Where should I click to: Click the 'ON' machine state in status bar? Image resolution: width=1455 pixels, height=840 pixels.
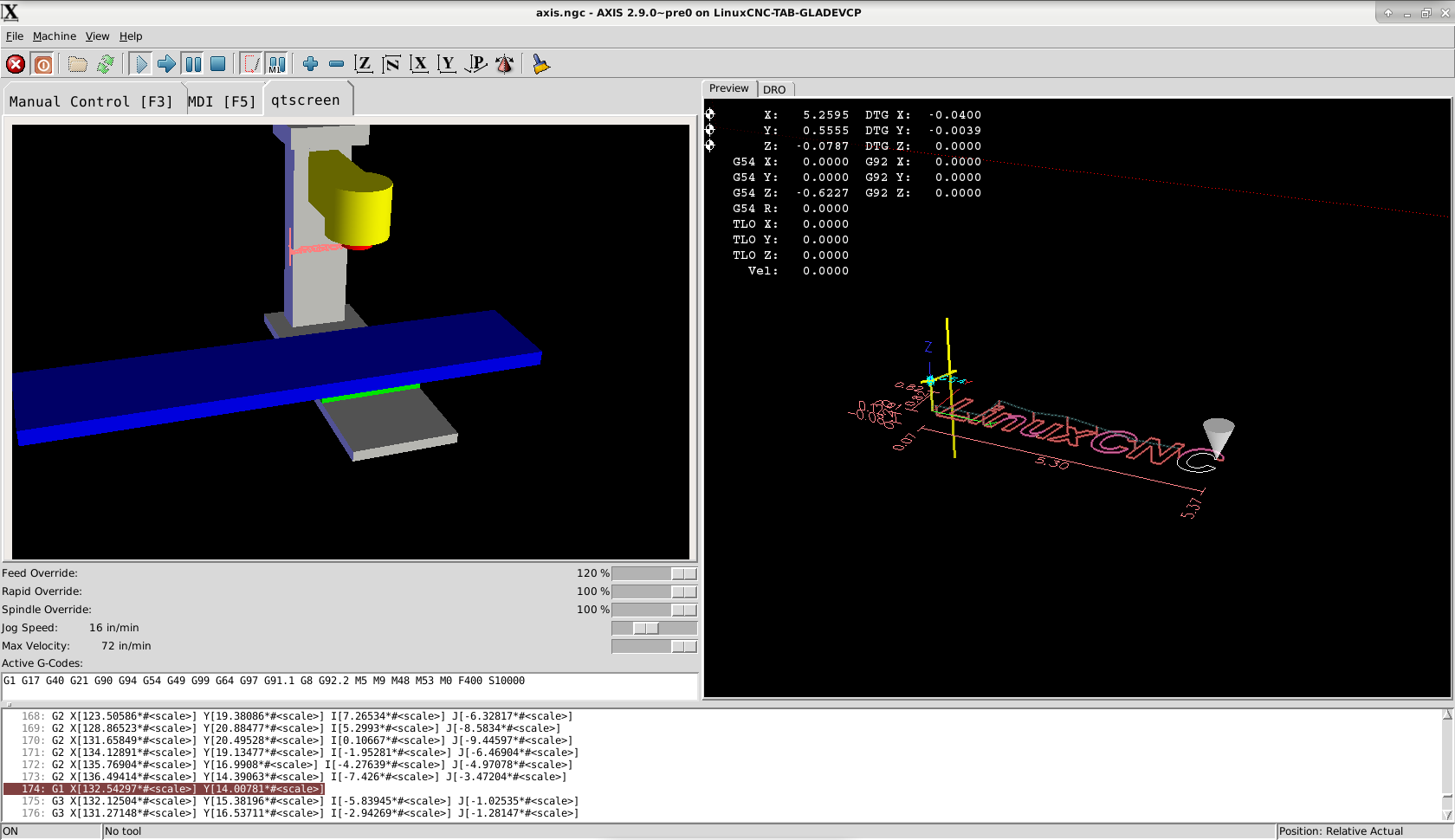10,831
